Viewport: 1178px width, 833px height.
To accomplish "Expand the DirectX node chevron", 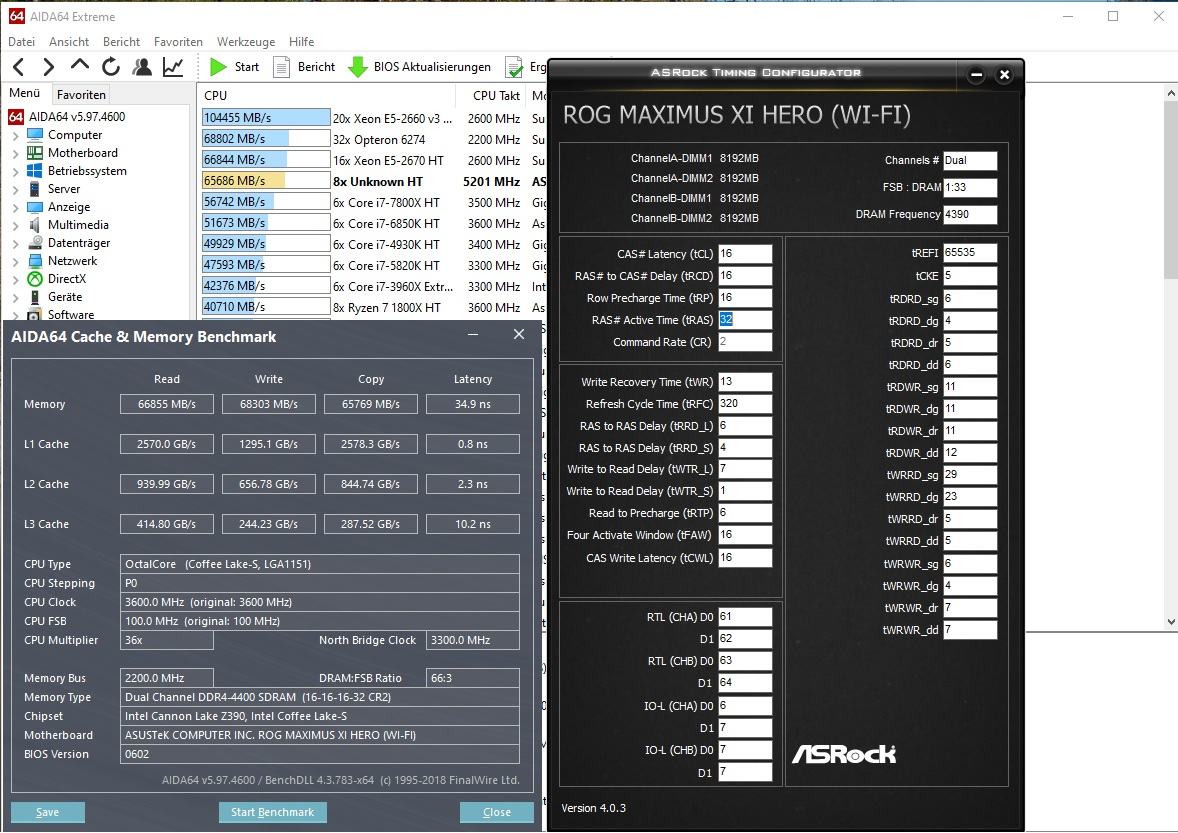I will (x=16, y=279).
